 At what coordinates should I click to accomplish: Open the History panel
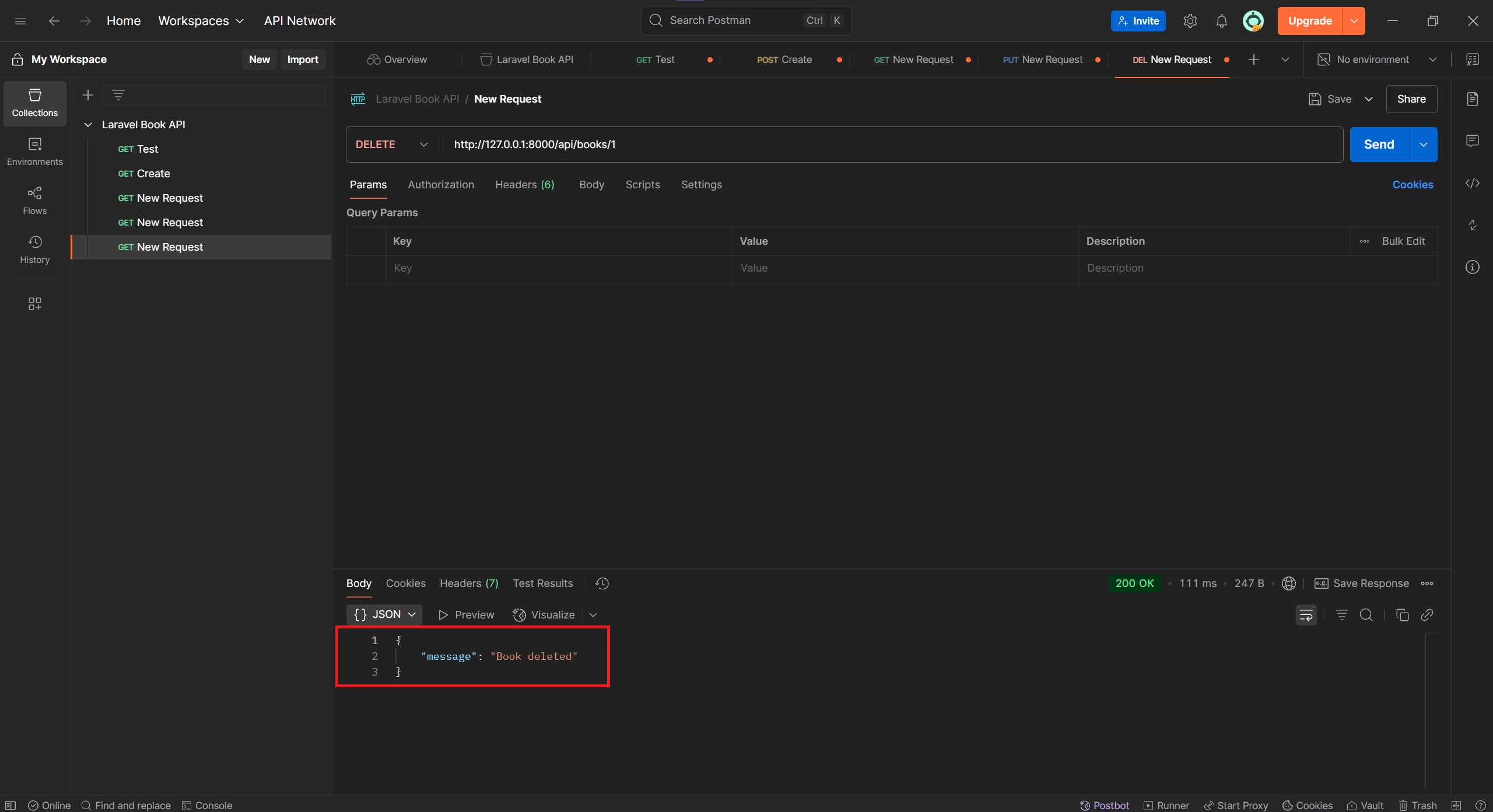pos(34,249)
